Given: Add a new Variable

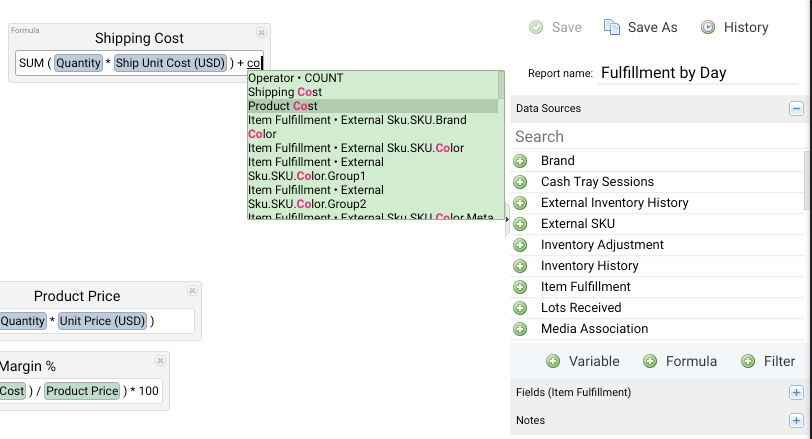Looking at the screenshot, I should pyautogui.click(x=583, y=361).
